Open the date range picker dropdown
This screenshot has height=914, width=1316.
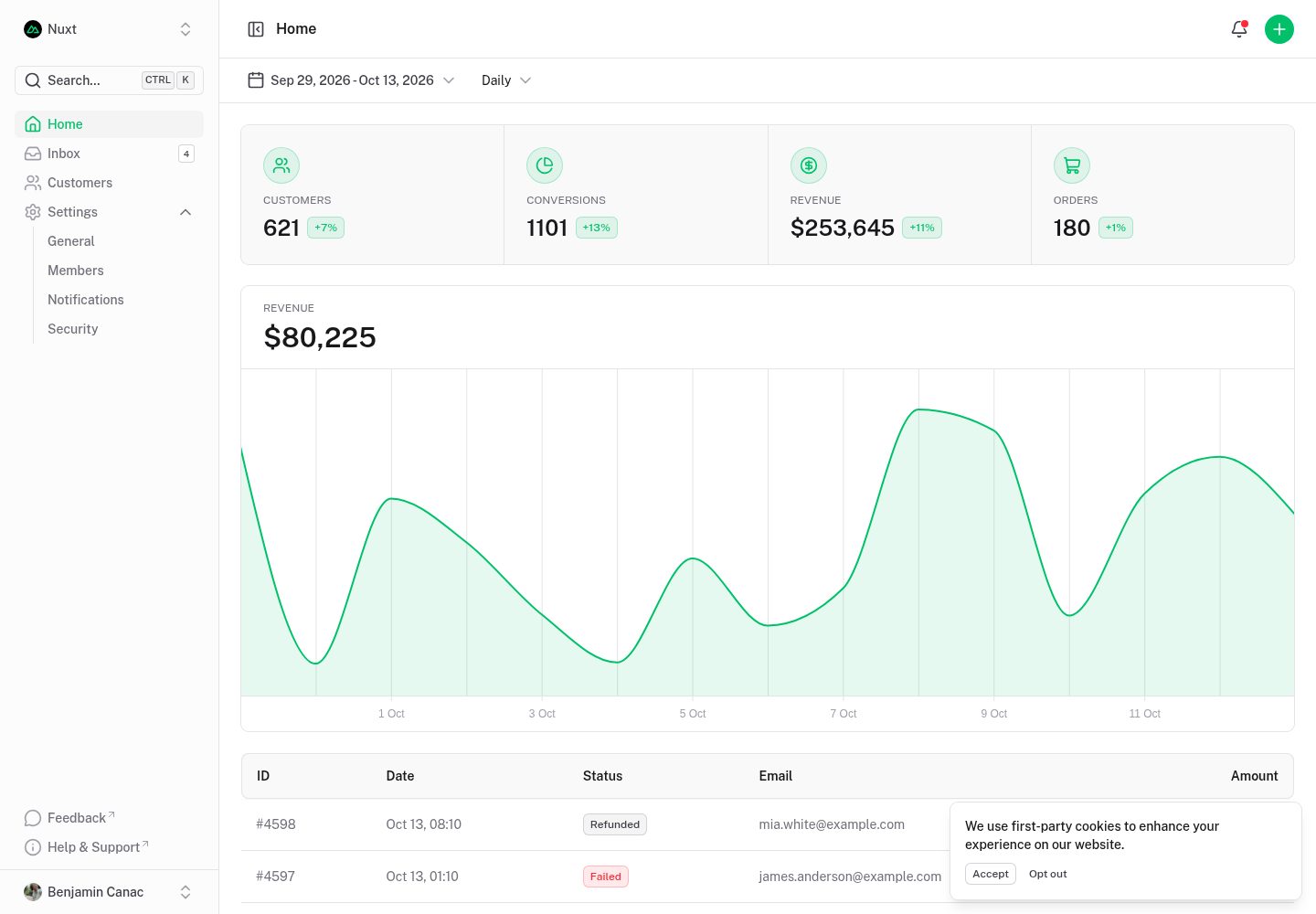tap(352, 80)
